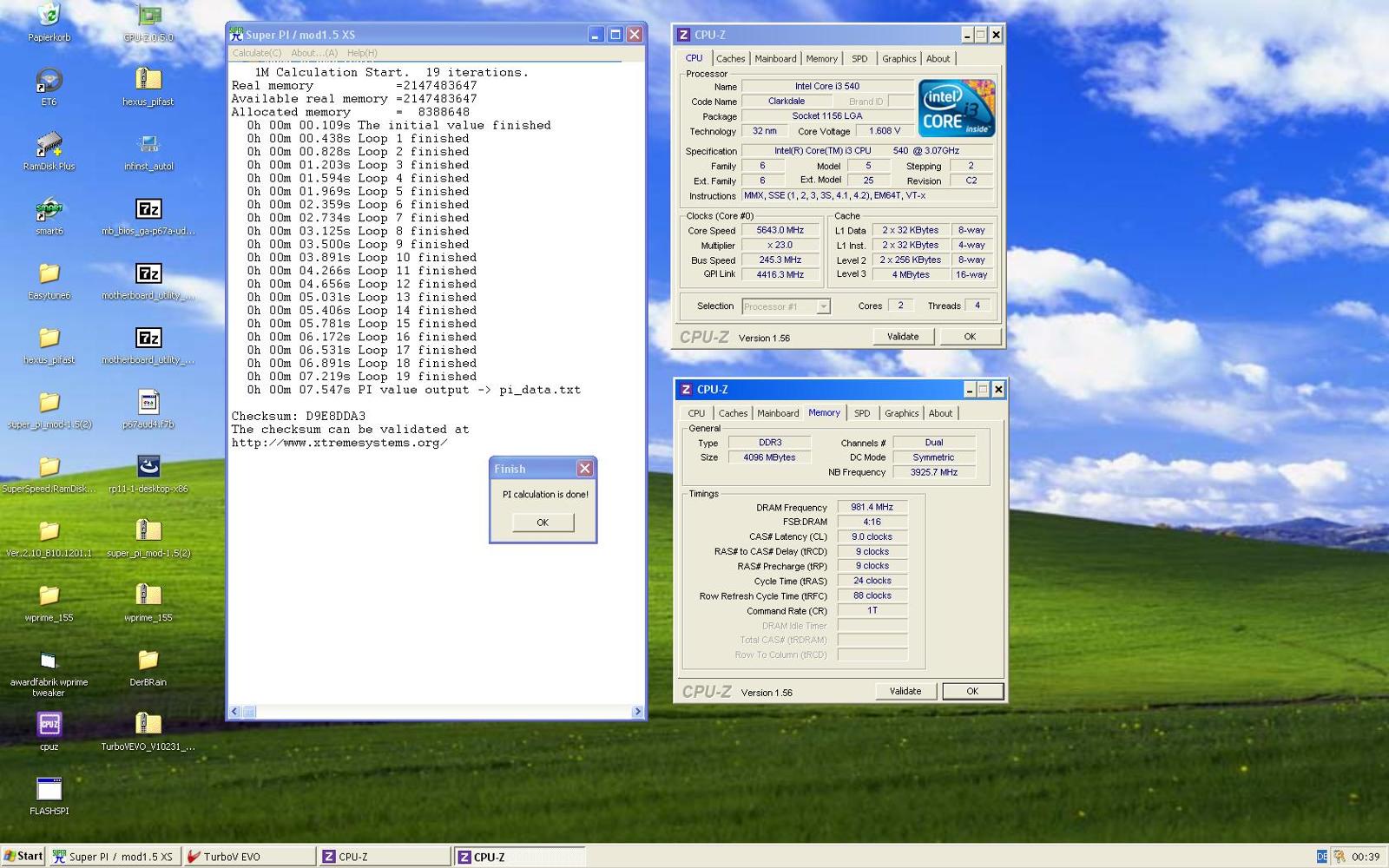
Task: Open the About...(A) menu in Super PI
Action: [314, 53]
